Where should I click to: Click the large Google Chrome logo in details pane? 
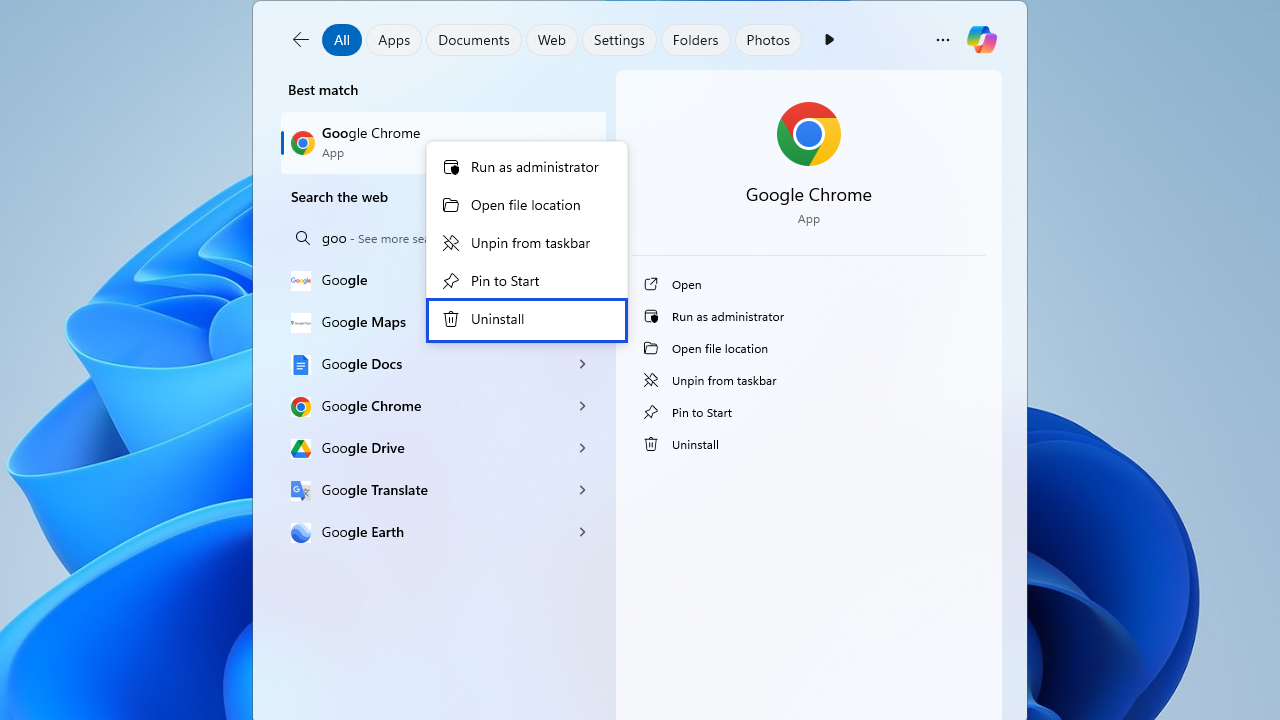coord(809,134)
